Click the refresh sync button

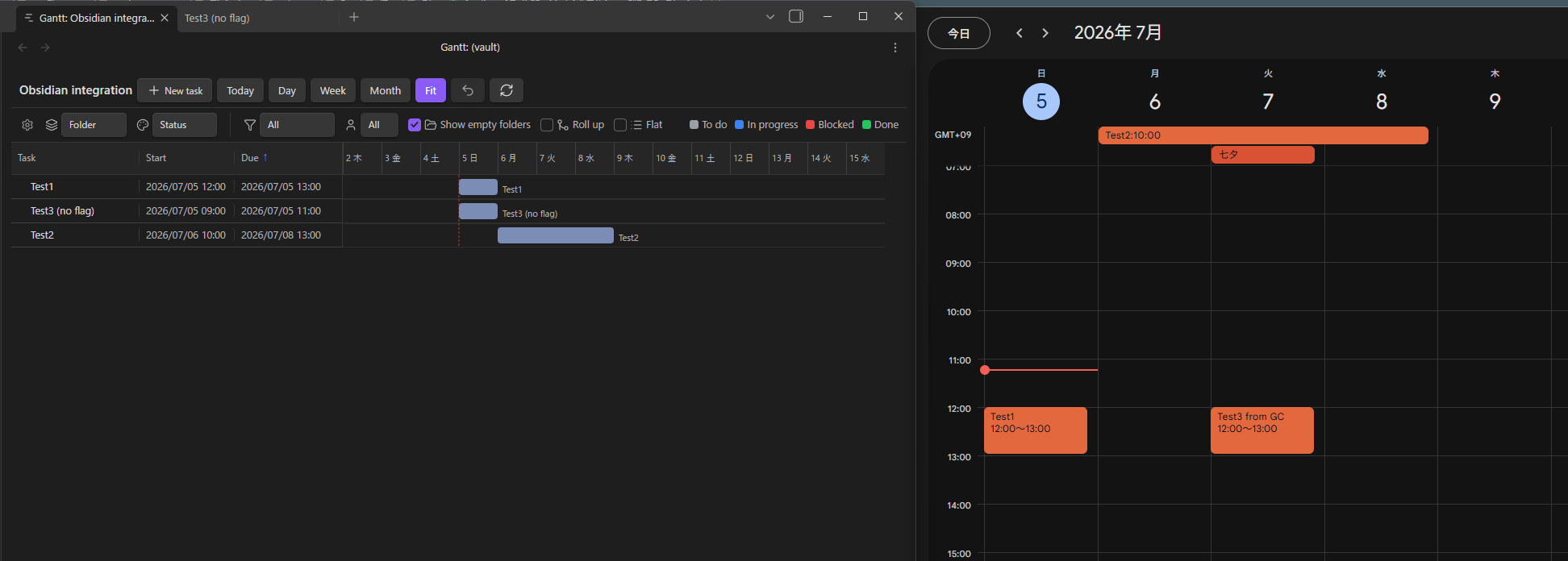[x=507, y=90]
